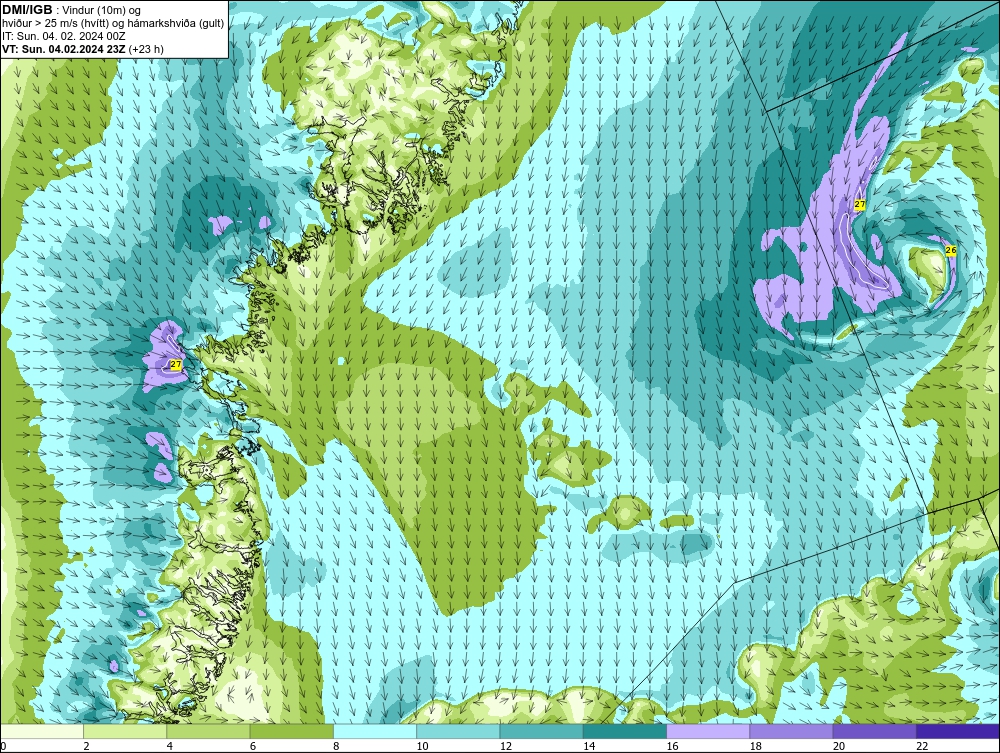Click the 16–18 m/s light purple swatch

tap(708, 731)
